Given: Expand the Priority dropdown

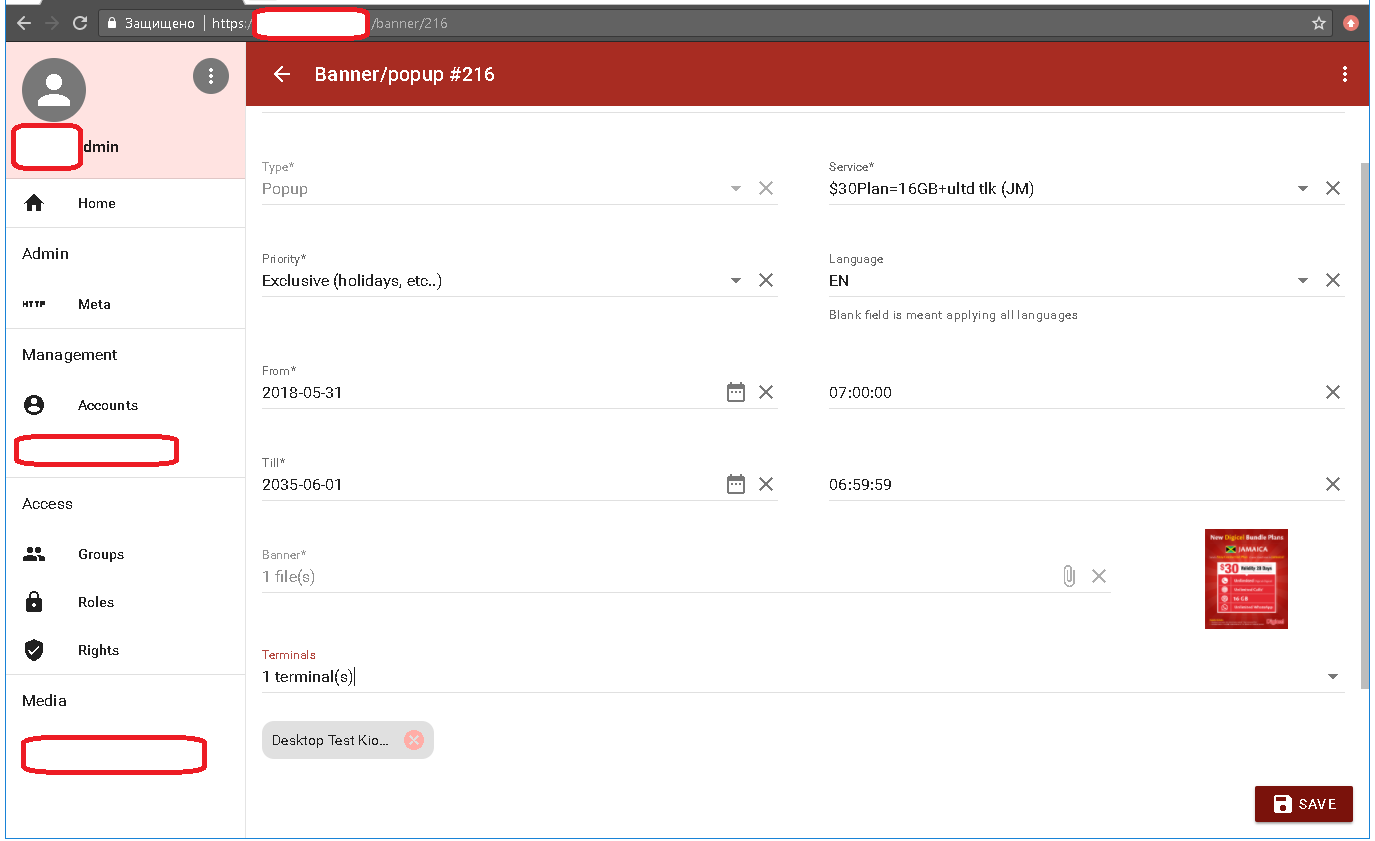Looking at the screenshot, I should [x=736, y=281].
